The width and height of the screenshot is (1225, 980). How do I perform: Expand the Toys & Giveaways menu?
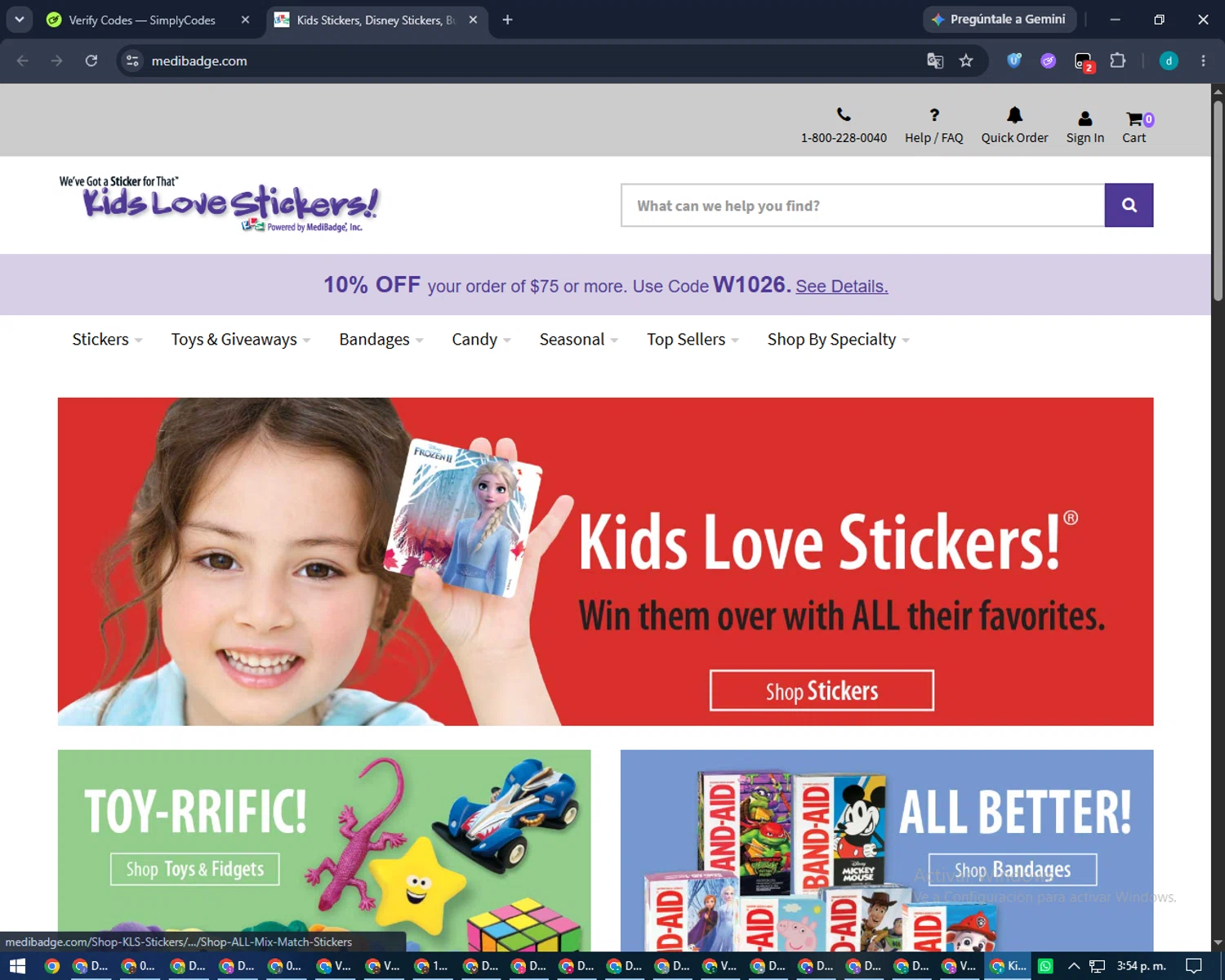click(241, 339)
